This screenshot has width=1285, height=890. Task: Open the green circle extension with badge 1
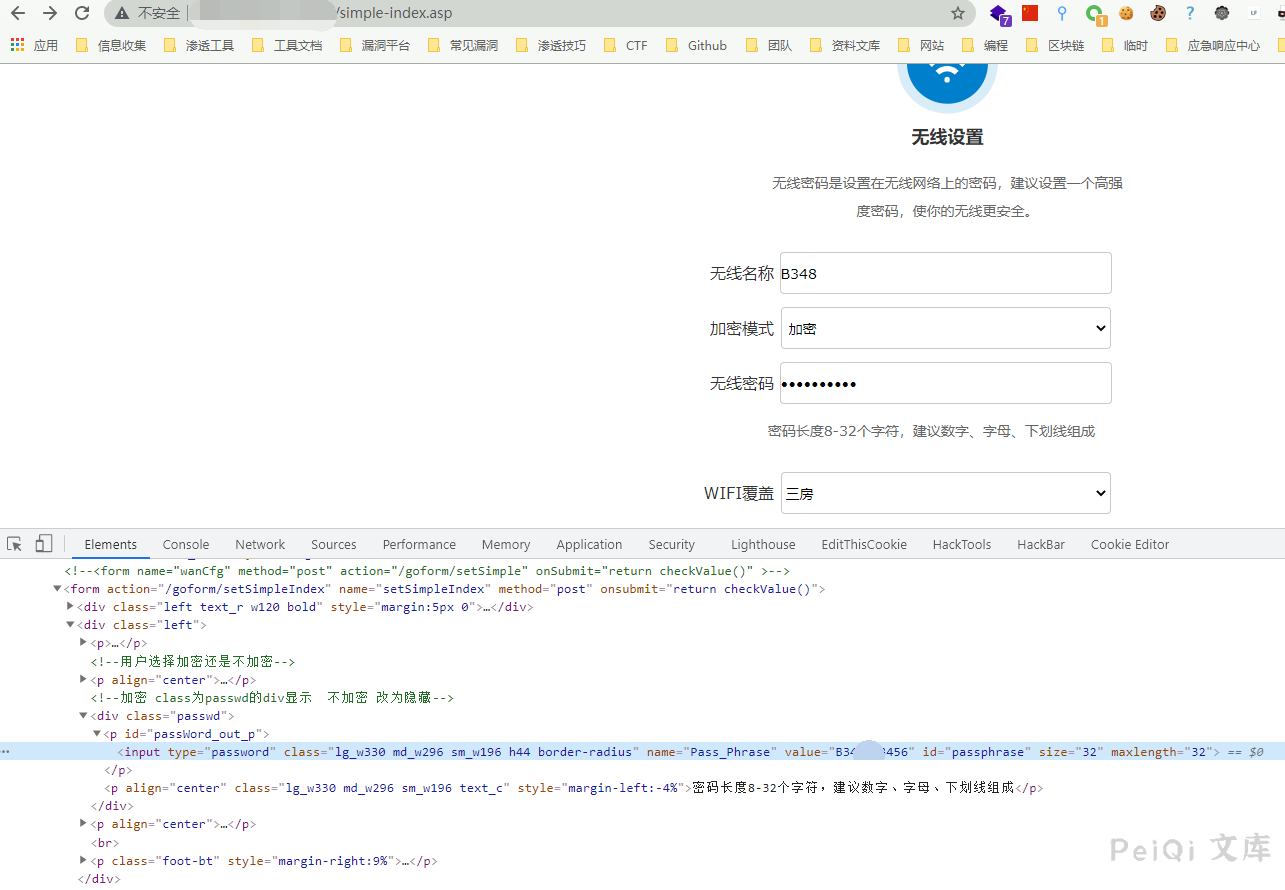1095,14
